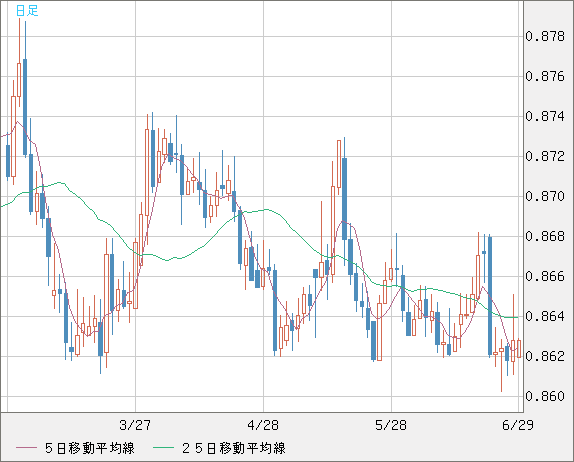Click the 0.876 price axis label
Viewport: 574px width, 462px height.
coord(545,76)
